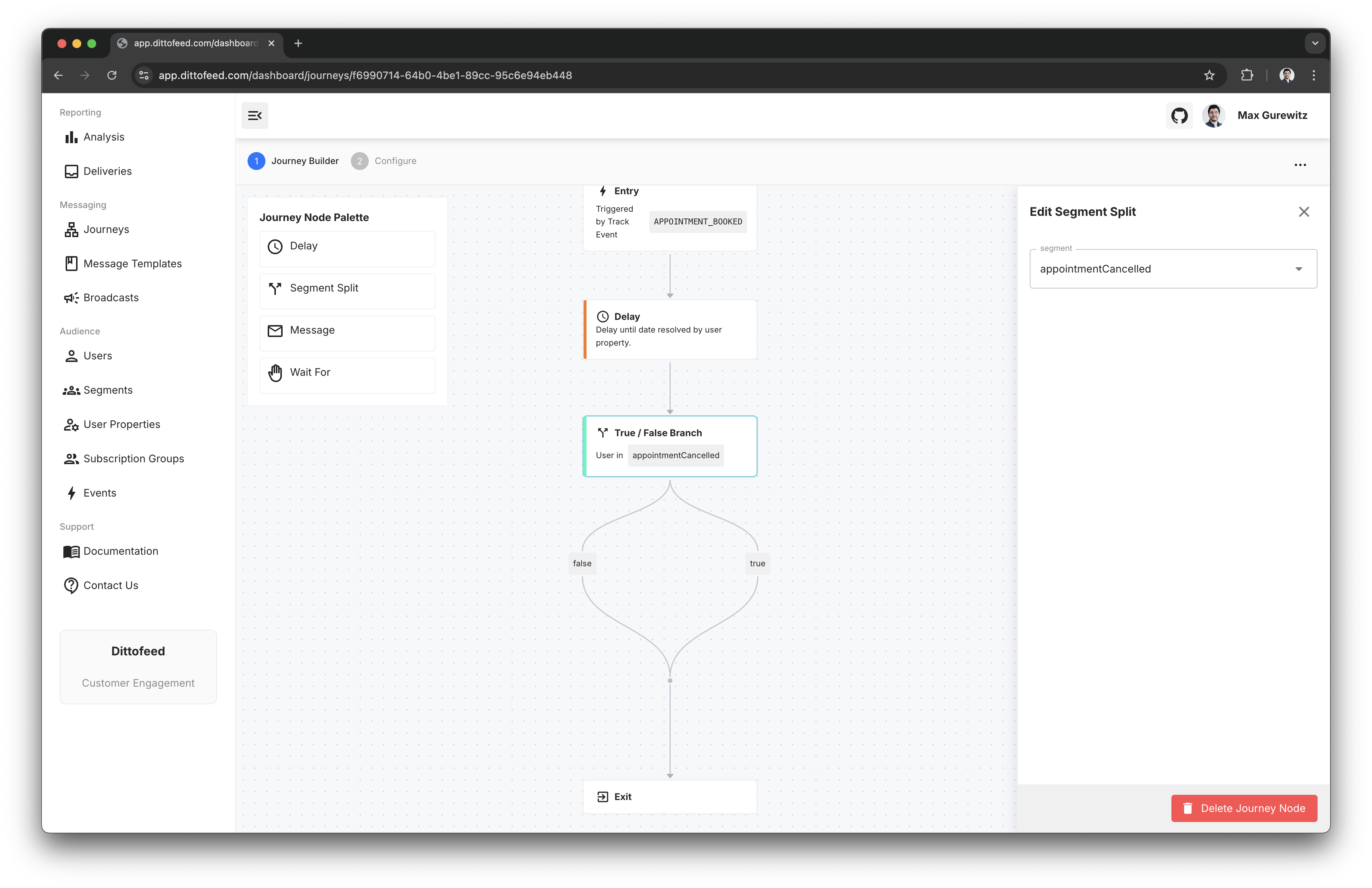Image resolution: width=1372 pixels, height=888 pixels.
Task: Collapse sidebar with the menu toggle icon
Action: 255,116
